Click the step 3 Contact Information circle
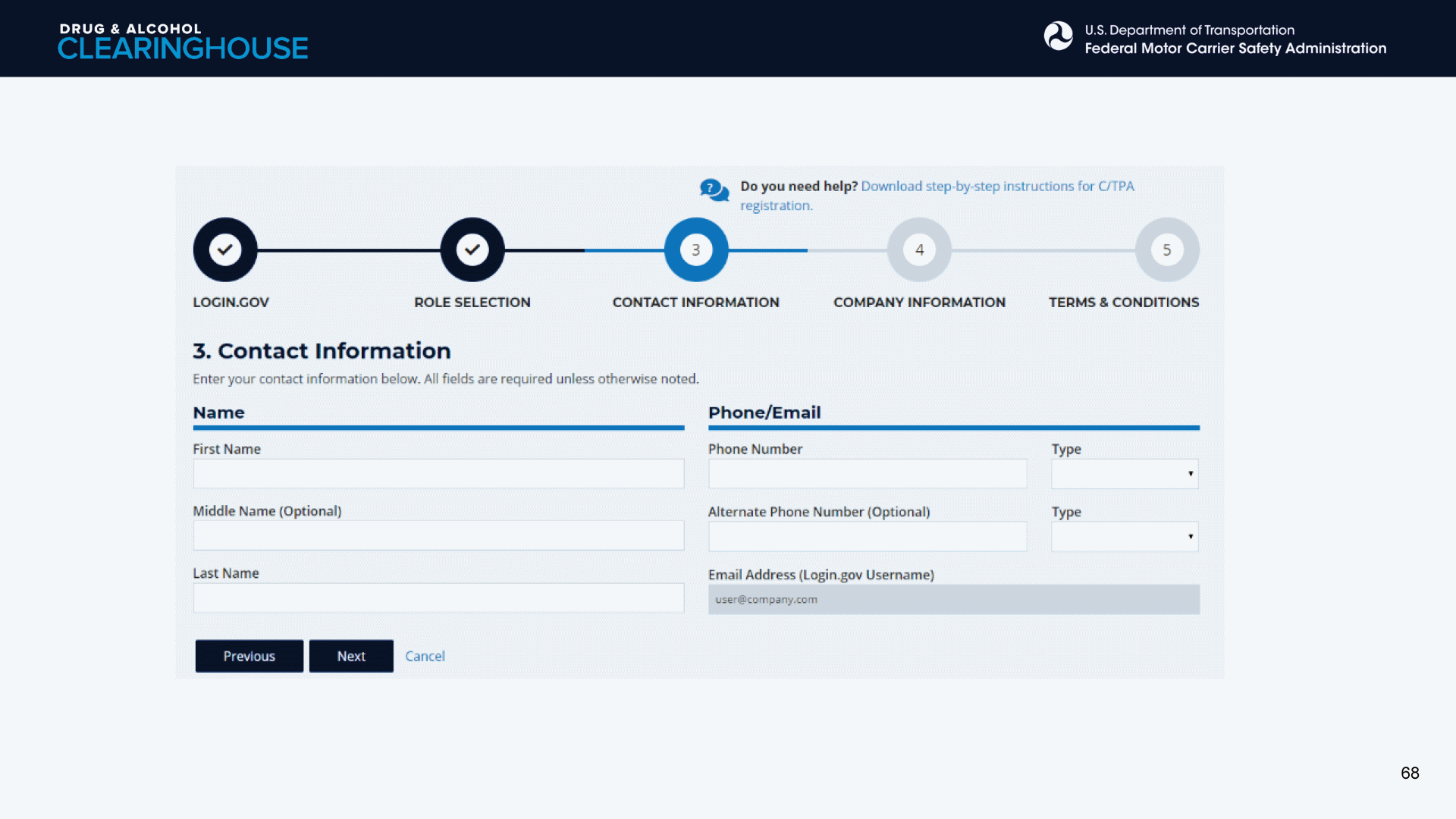 pos(695,249)
